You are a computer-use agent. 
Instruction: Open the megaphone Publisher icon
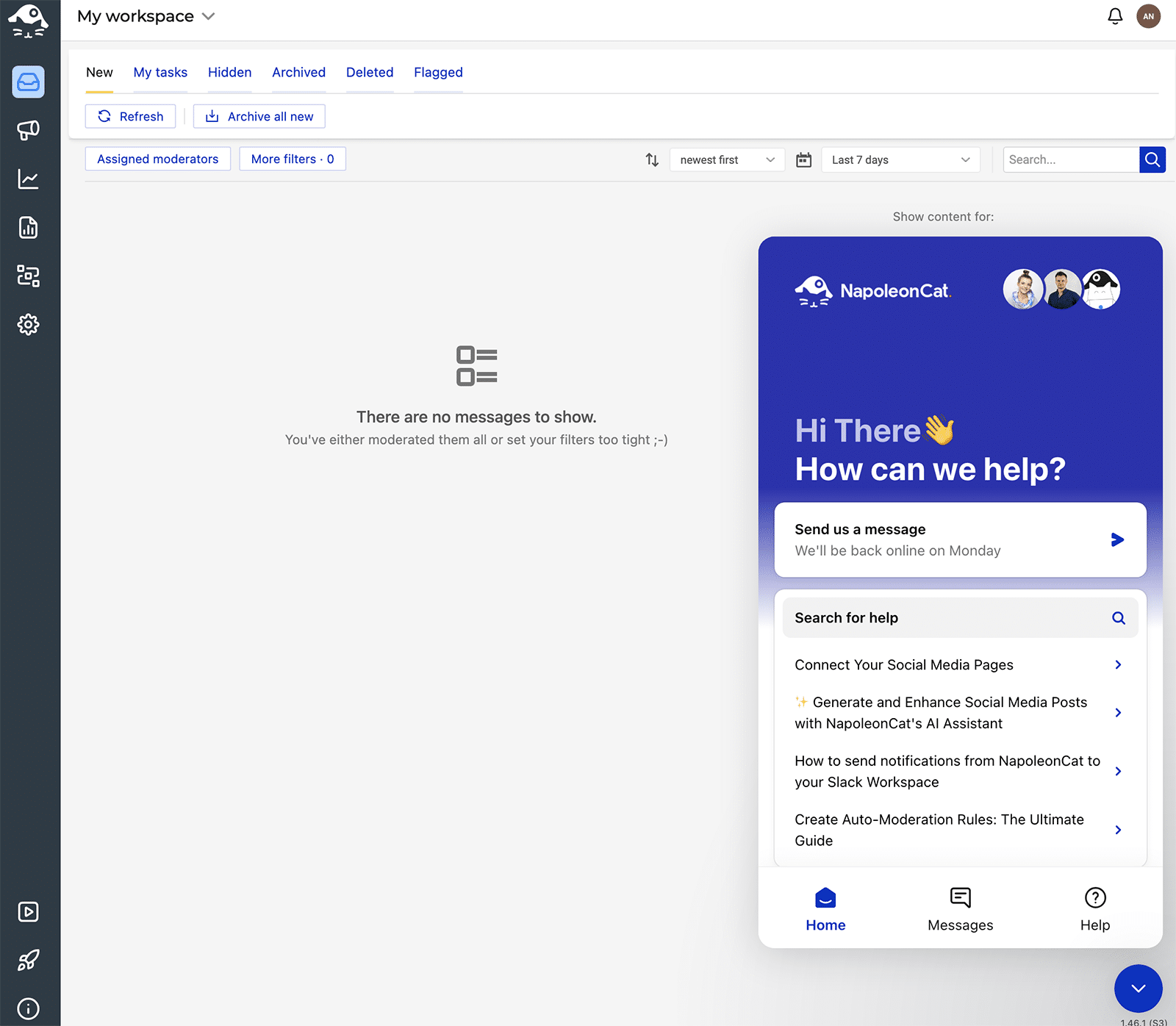pyautogui.click(x=28, y=130)
